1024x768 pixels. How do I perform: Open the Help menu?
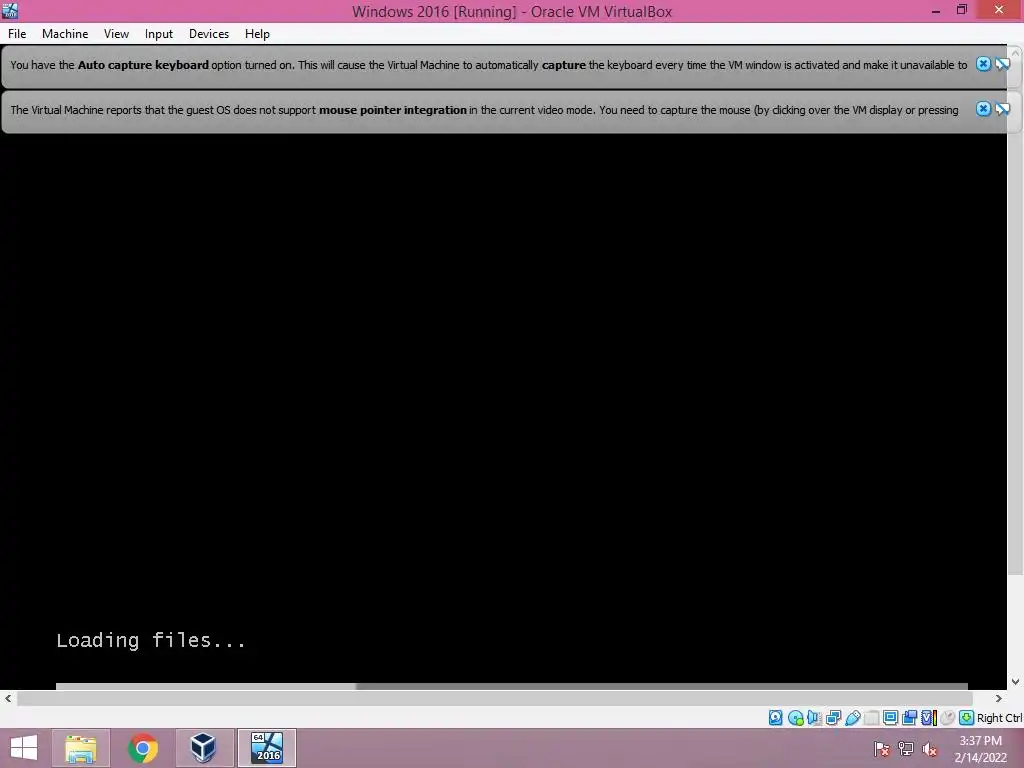[x=257, y=34]
